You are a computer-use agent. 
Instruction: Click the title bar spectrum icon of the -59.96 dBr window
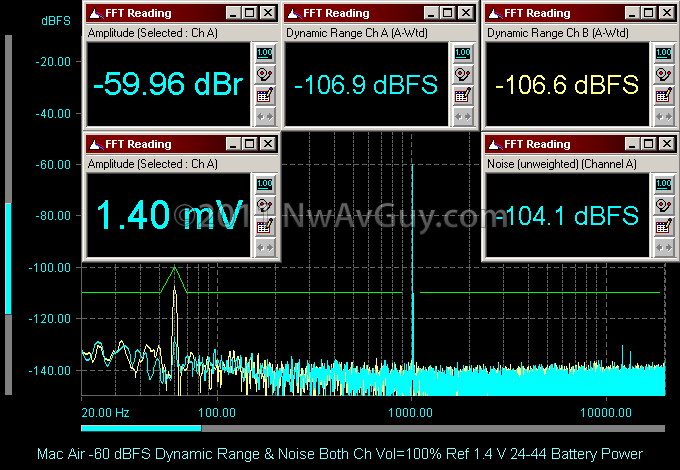tap(95, 13)
